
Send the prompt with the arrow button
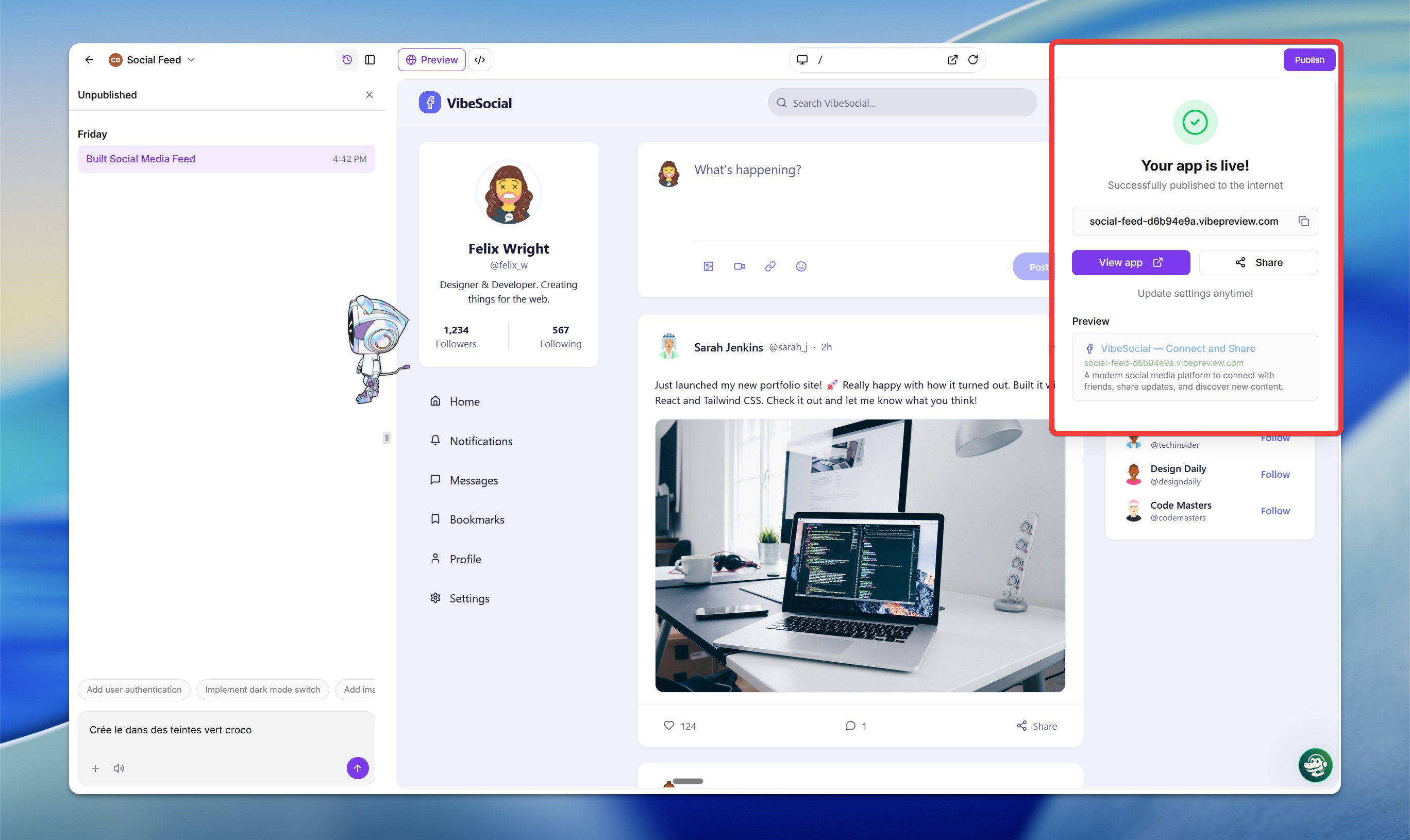(358, 768)
